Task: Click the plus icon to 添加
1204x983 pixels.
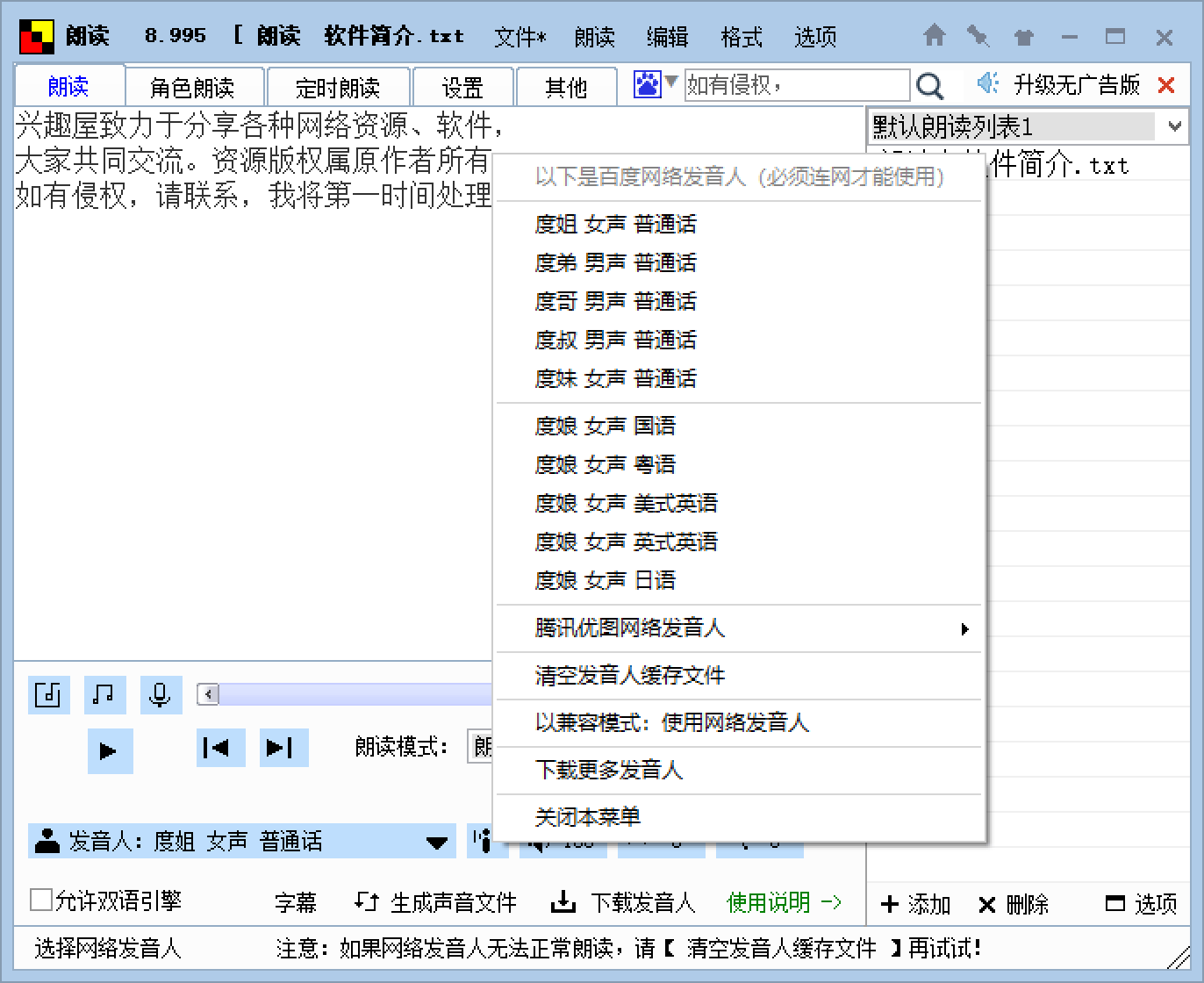Action: (x=890, y=904)
